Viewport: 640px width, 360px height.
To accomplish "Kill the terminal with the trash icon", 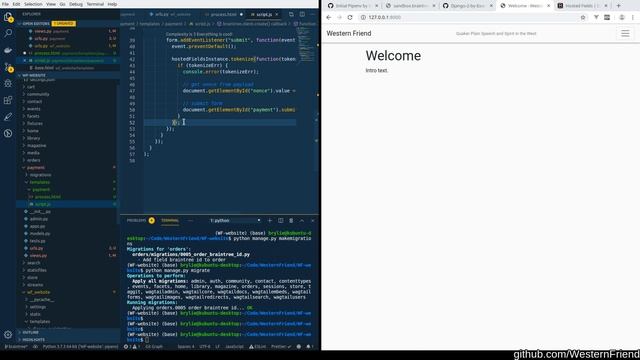I will coord(291,220).
